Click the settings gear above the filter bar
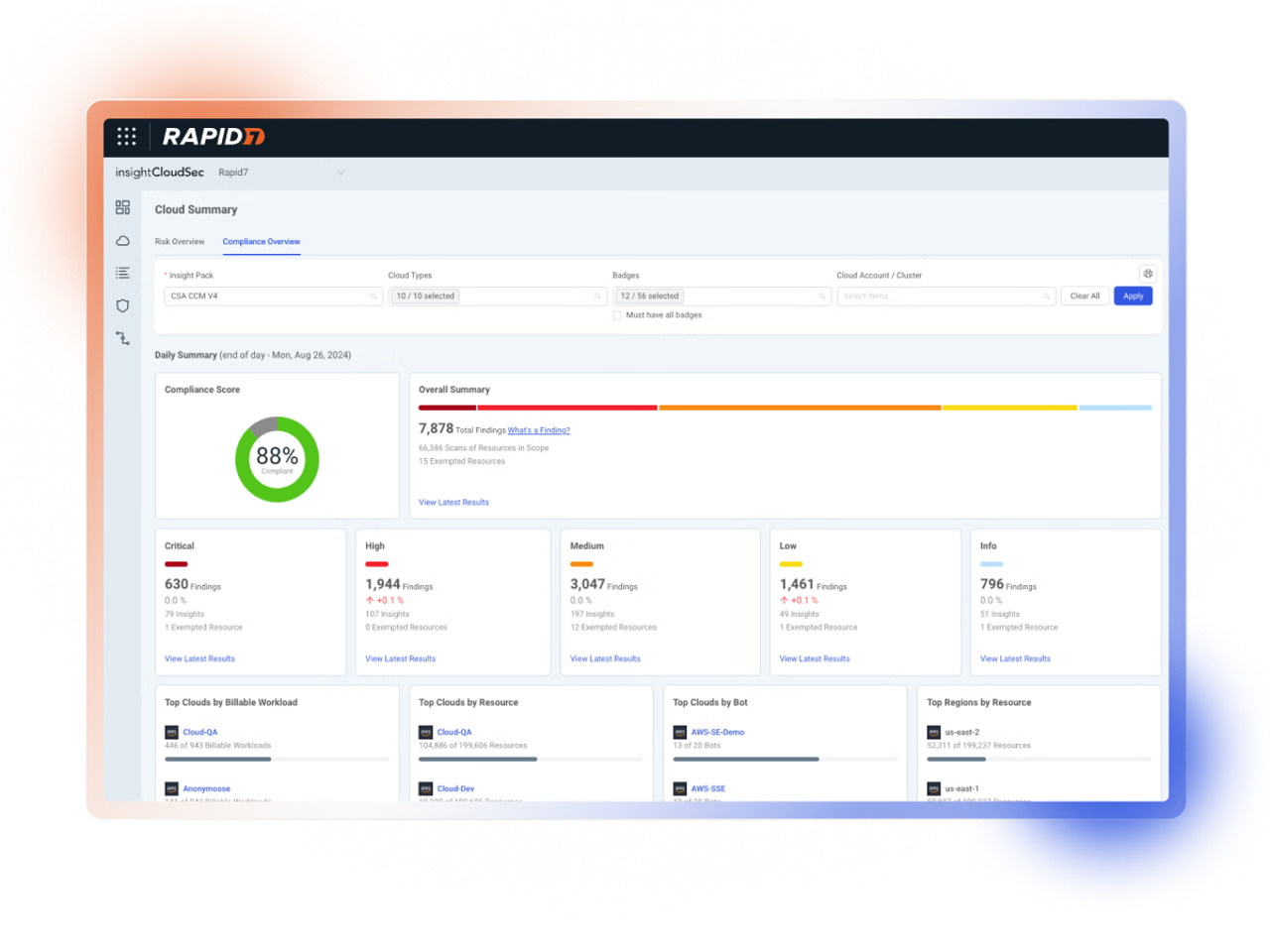This screenshot has height=952, width=1270. tap(1147, 274)
